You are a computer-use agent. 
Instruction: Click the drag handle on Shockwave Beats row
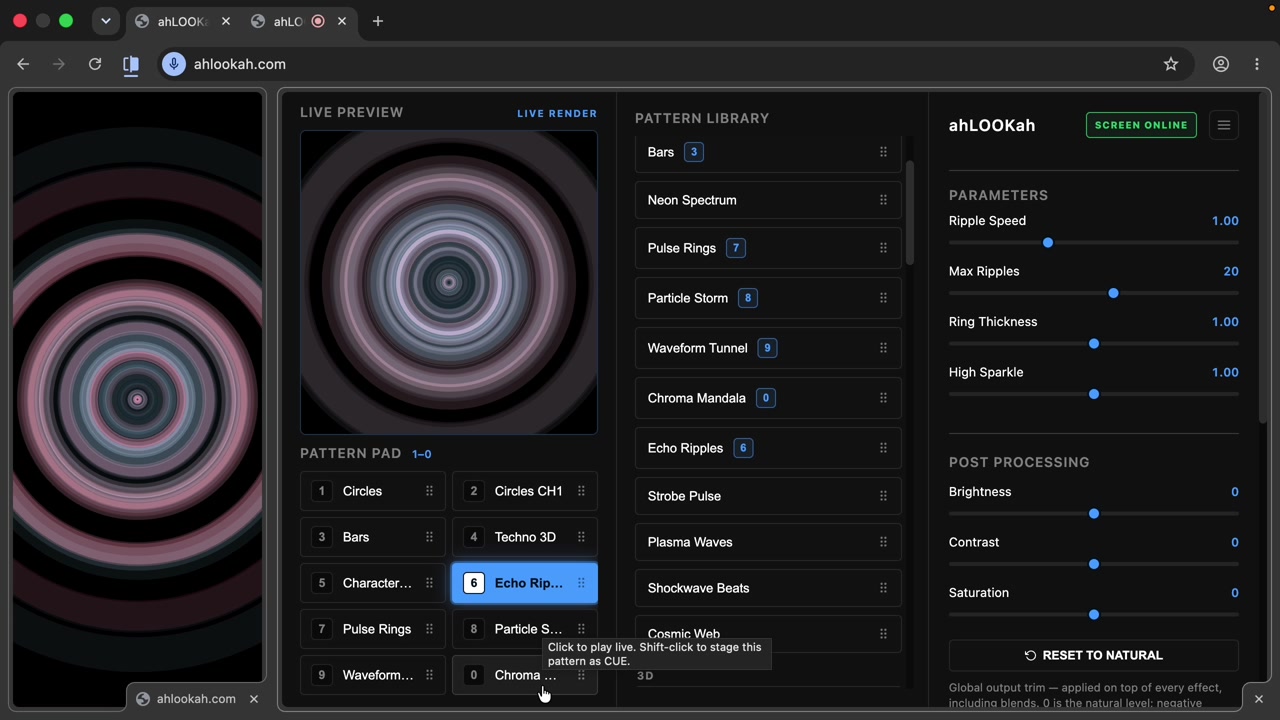883,588
